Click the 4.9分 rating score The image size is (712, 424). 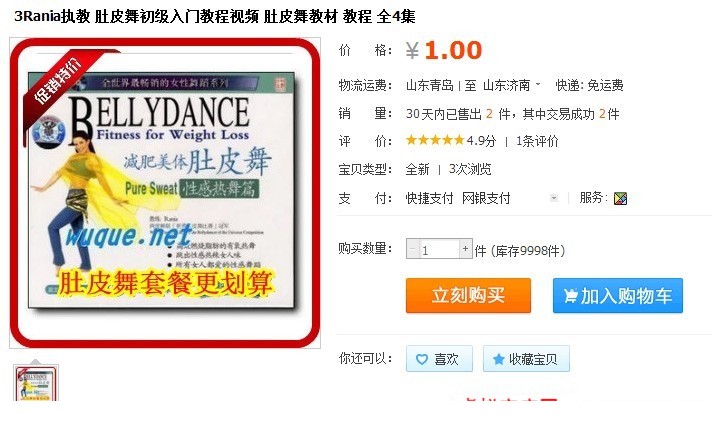(x=481, y=141)
